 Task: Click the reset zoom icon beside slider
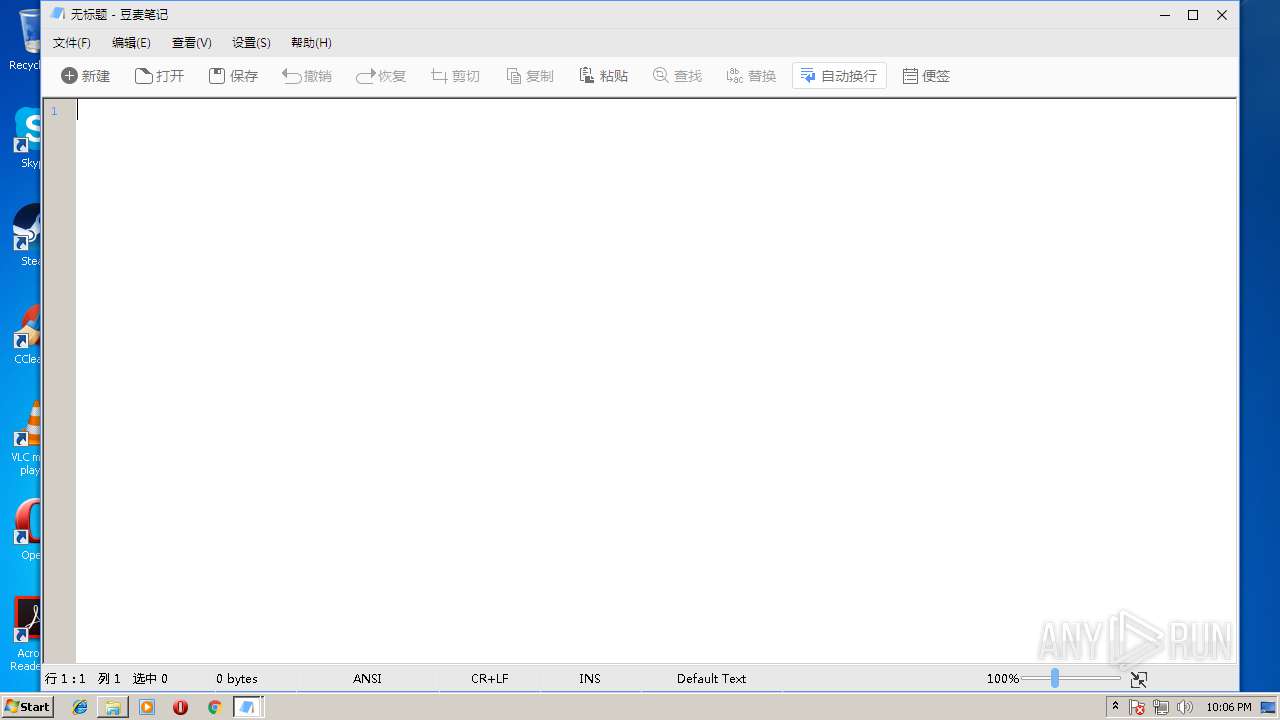coord(1138,679)
